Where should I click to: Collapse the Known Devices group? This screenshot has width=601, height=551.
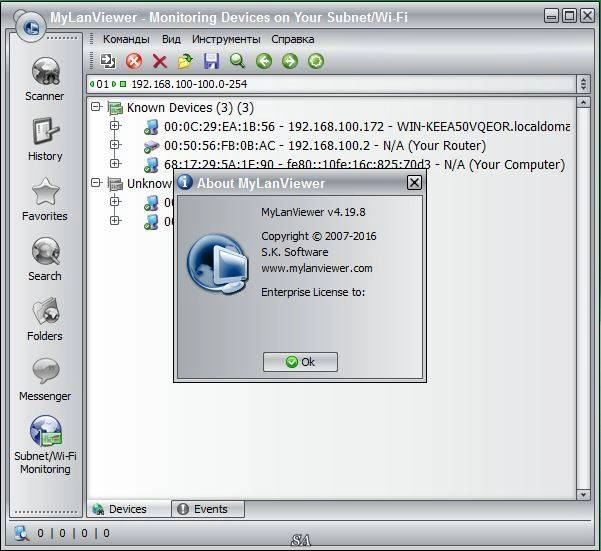click(x=96, y=107)
